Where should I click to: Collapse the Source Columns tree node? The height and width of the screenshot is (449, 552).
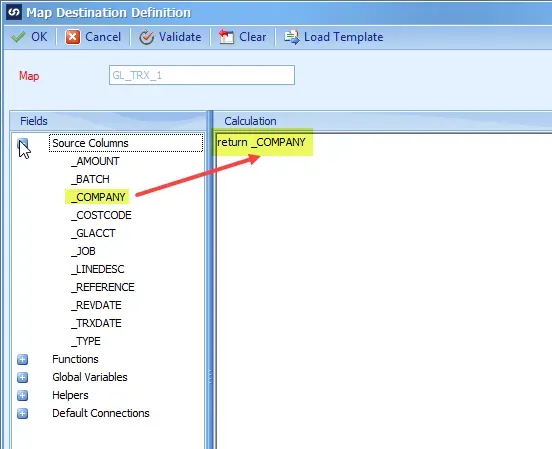pyautogui.click(x=23, y=143)
